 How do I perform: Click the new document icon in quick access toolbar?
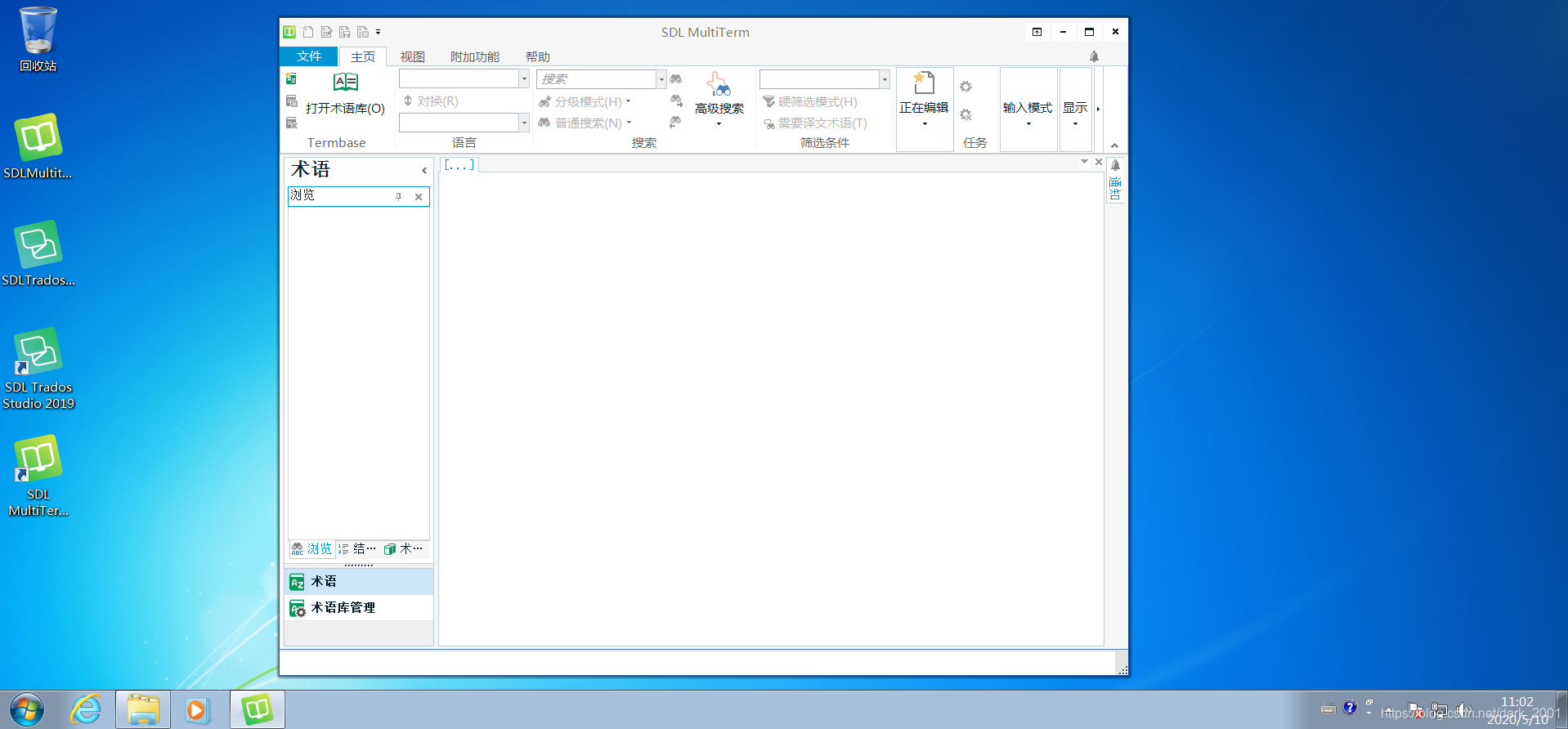coord(308,32)
